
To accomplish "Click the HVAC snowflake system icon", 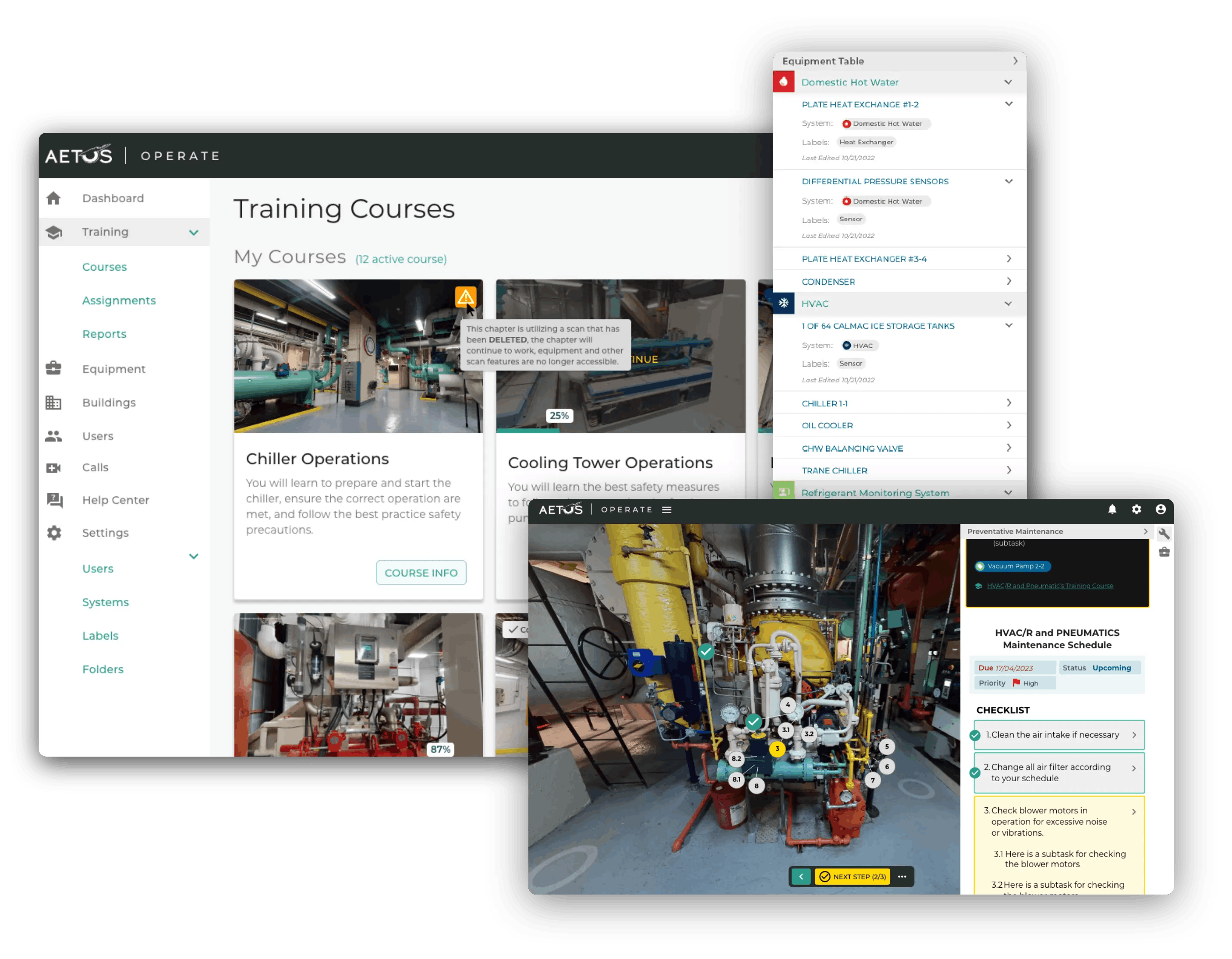I will tap(784, 303).
